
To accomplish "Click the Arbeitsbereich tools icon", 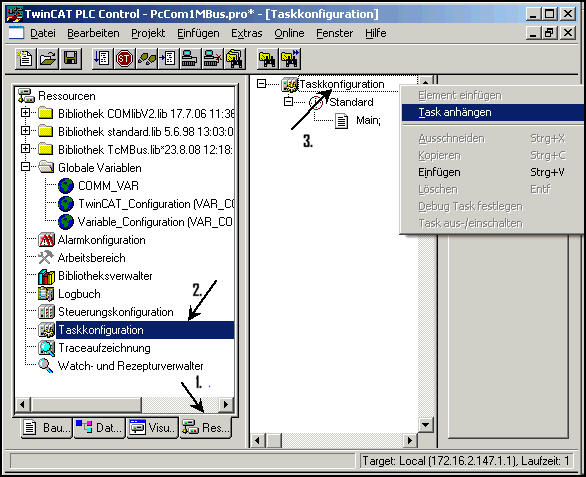I will 46,257.
